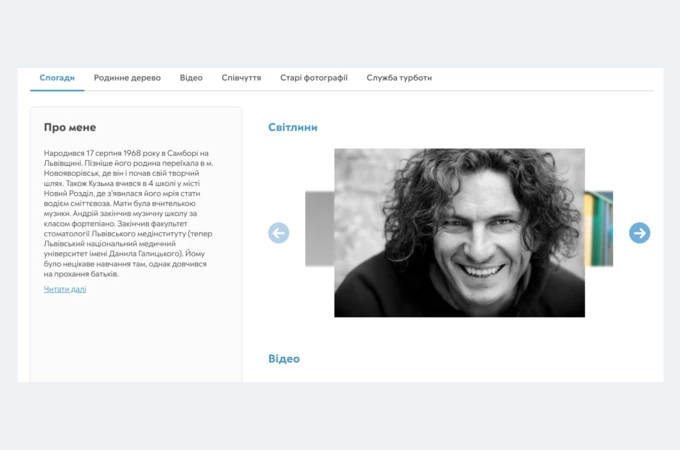Click the blue underline beneath the Спогади tab
Image resolution: width=680 pixels, height=450 pixels.
[x=57, y=90]
